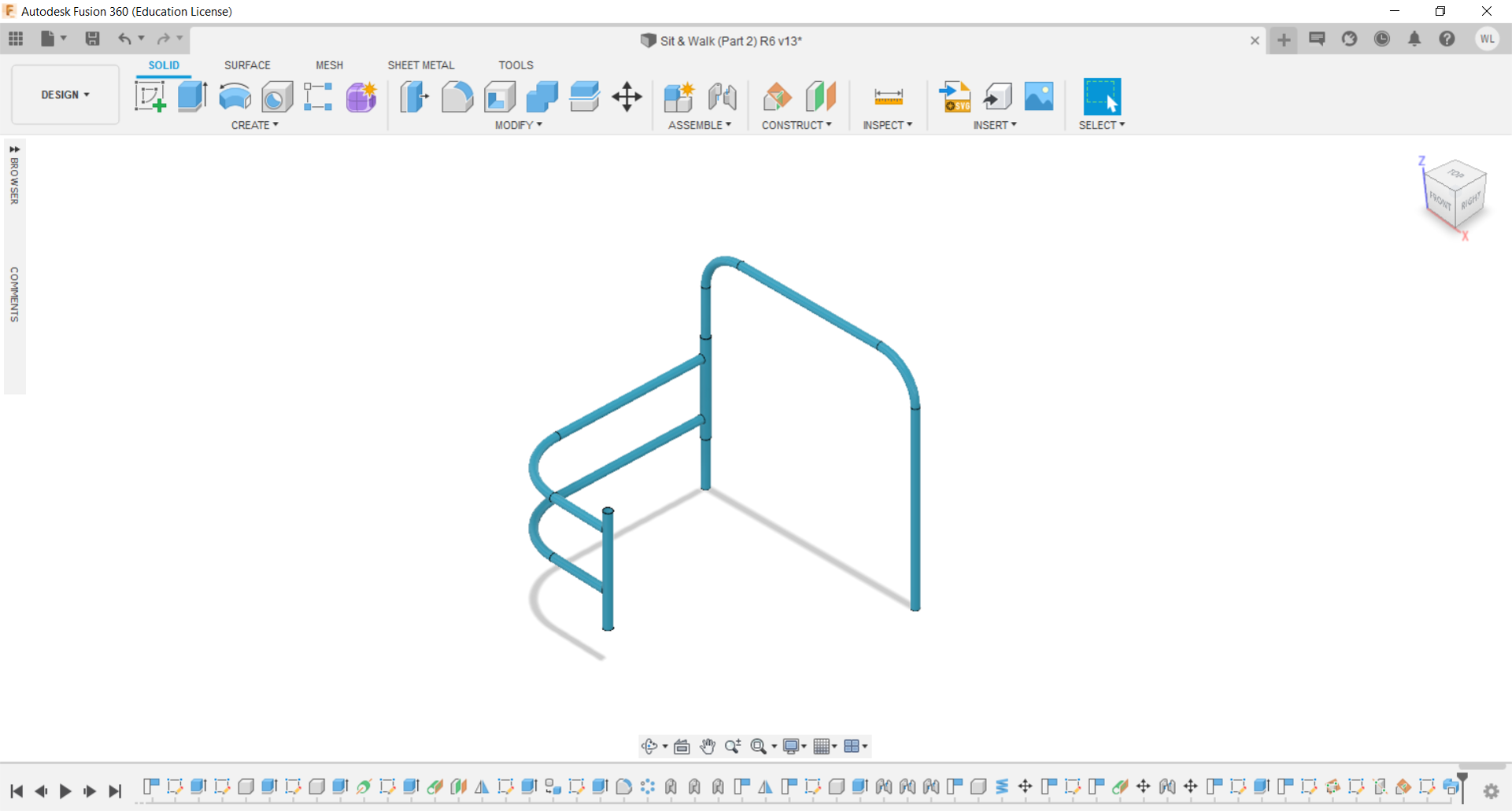Activate the Pan tool in navigation bar

point(707,746)
